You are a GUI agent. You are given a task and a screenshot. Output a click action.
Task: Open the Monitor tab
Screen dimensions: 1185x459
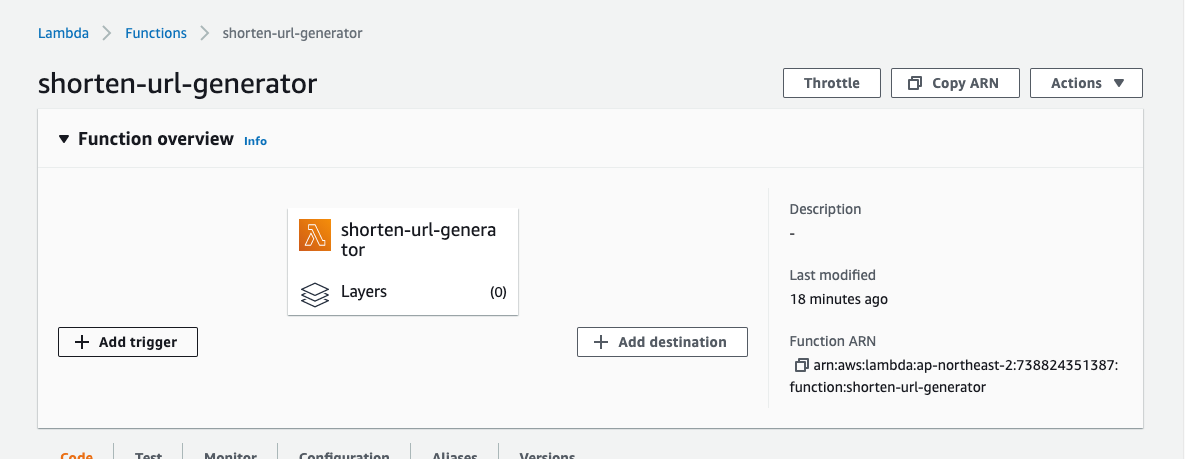[230, 455]
